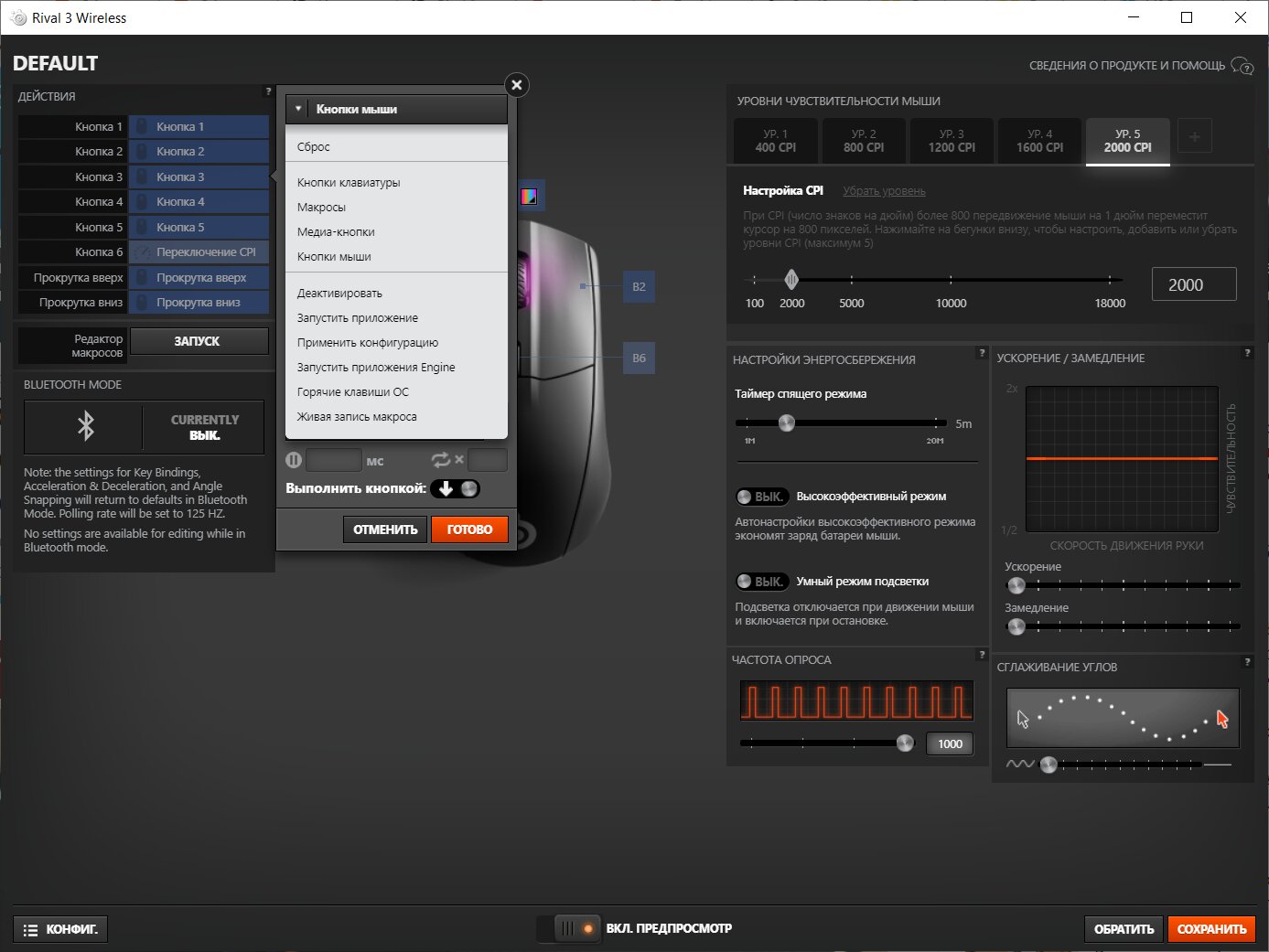Viewport: 1269px width, 952px height.
Task: Click Замедление slider handle
Action: (x=1016, y=626)
